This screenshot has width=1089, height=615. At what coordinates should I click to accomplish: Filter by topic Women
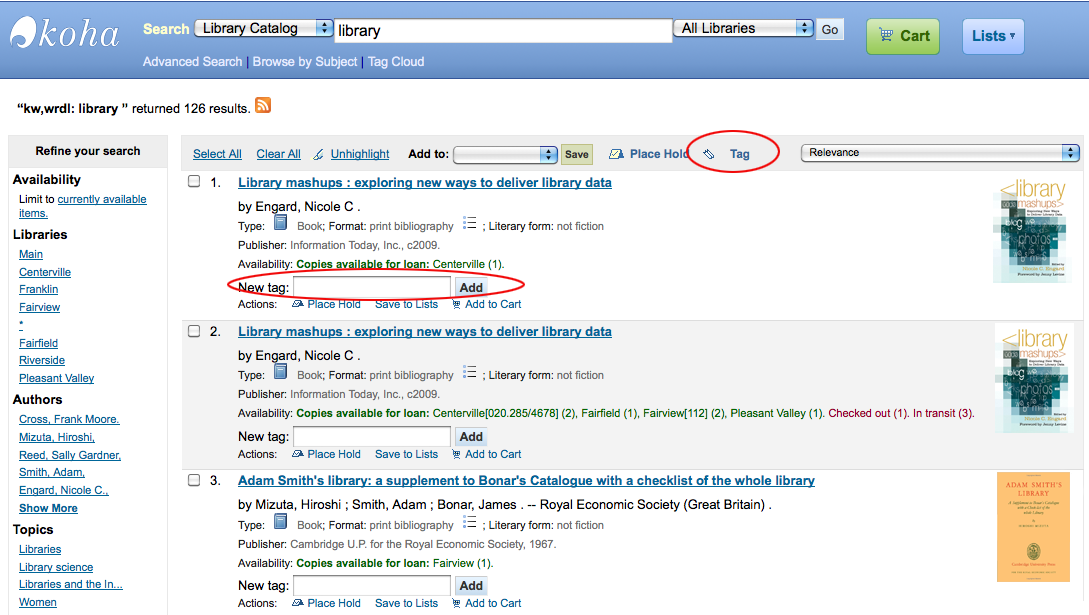click(x=38, y=603)
